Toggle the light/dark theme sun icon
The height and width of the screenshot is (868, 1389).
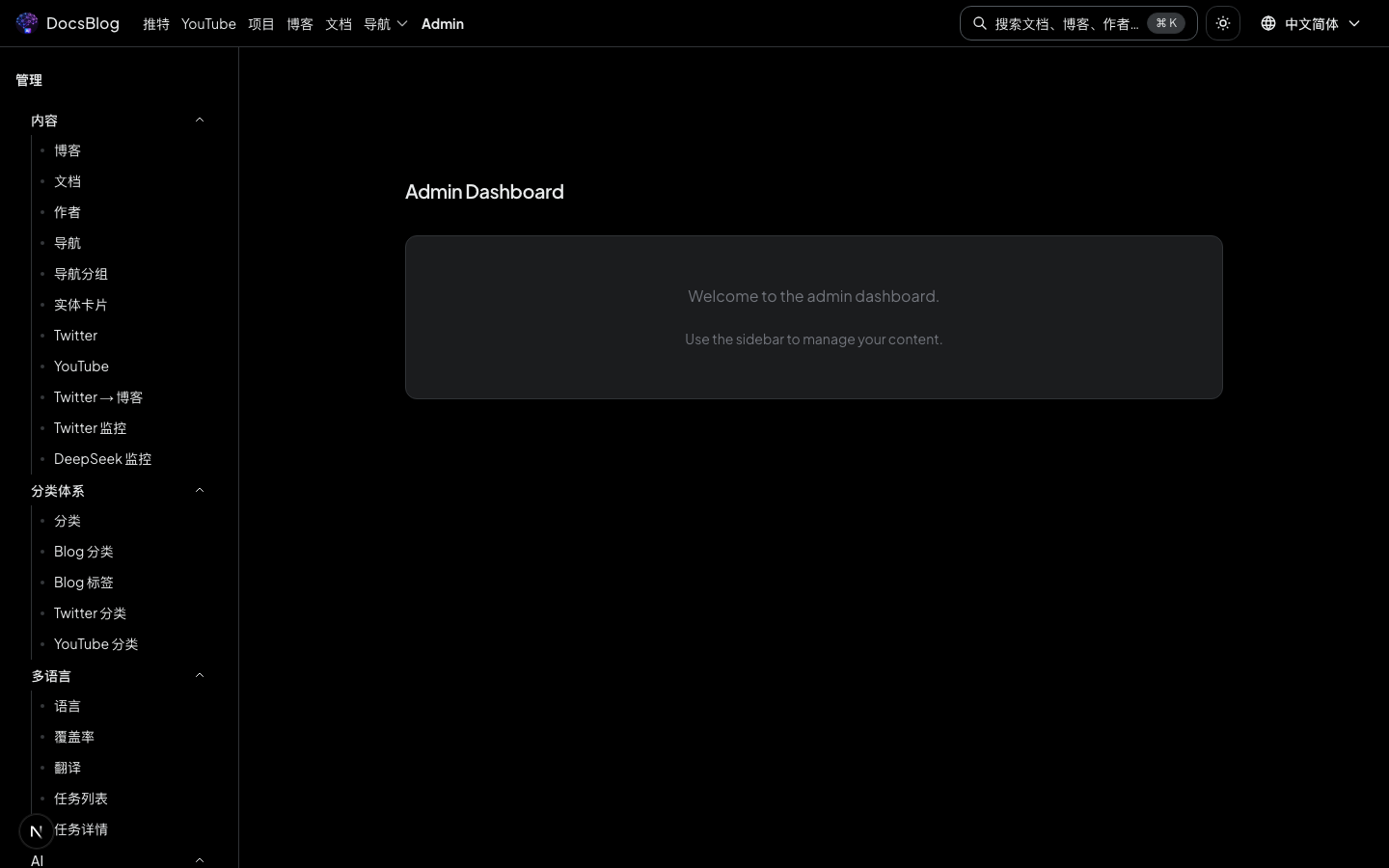(1223, 23)
